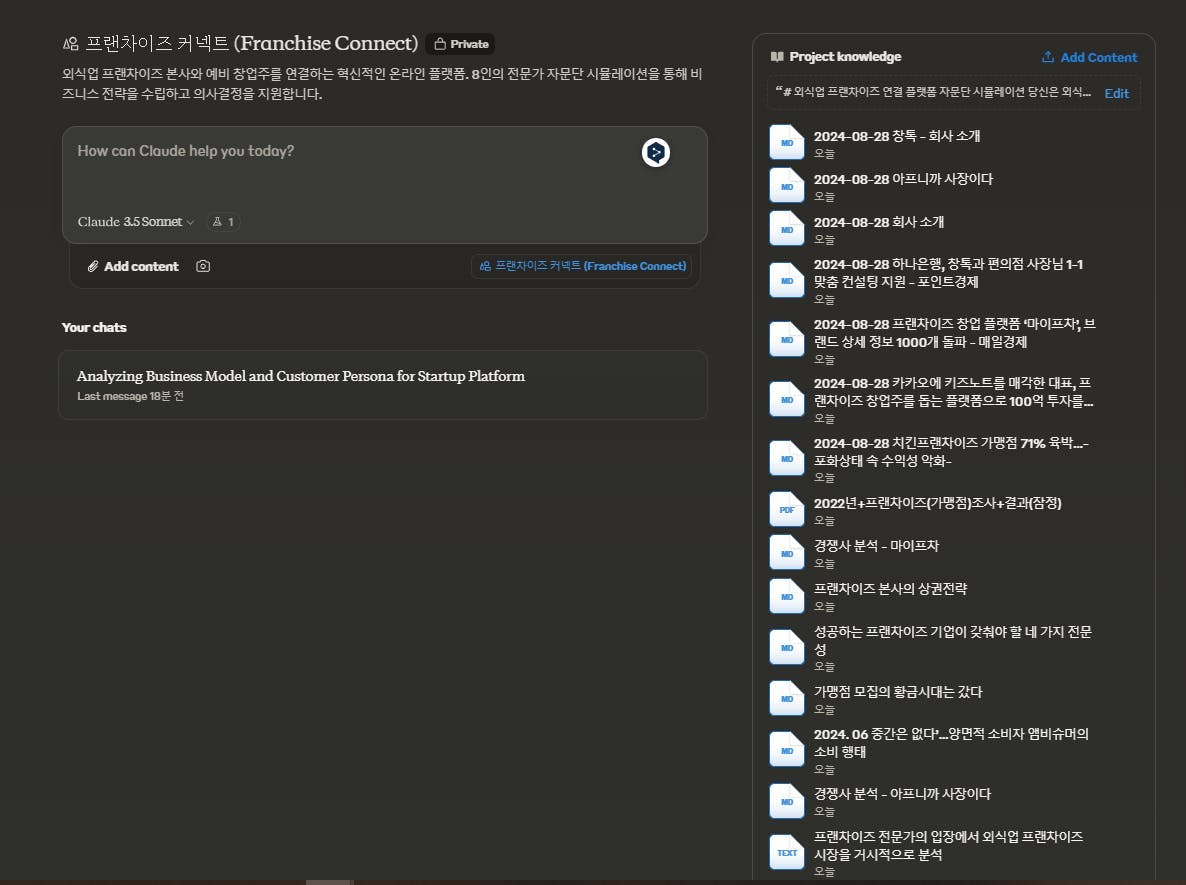The height and width of the screenshot is (885, 1186).
Task: Open the 'Analyzing Business Model and Customer Persona' chat
Action: click(383, 385)
